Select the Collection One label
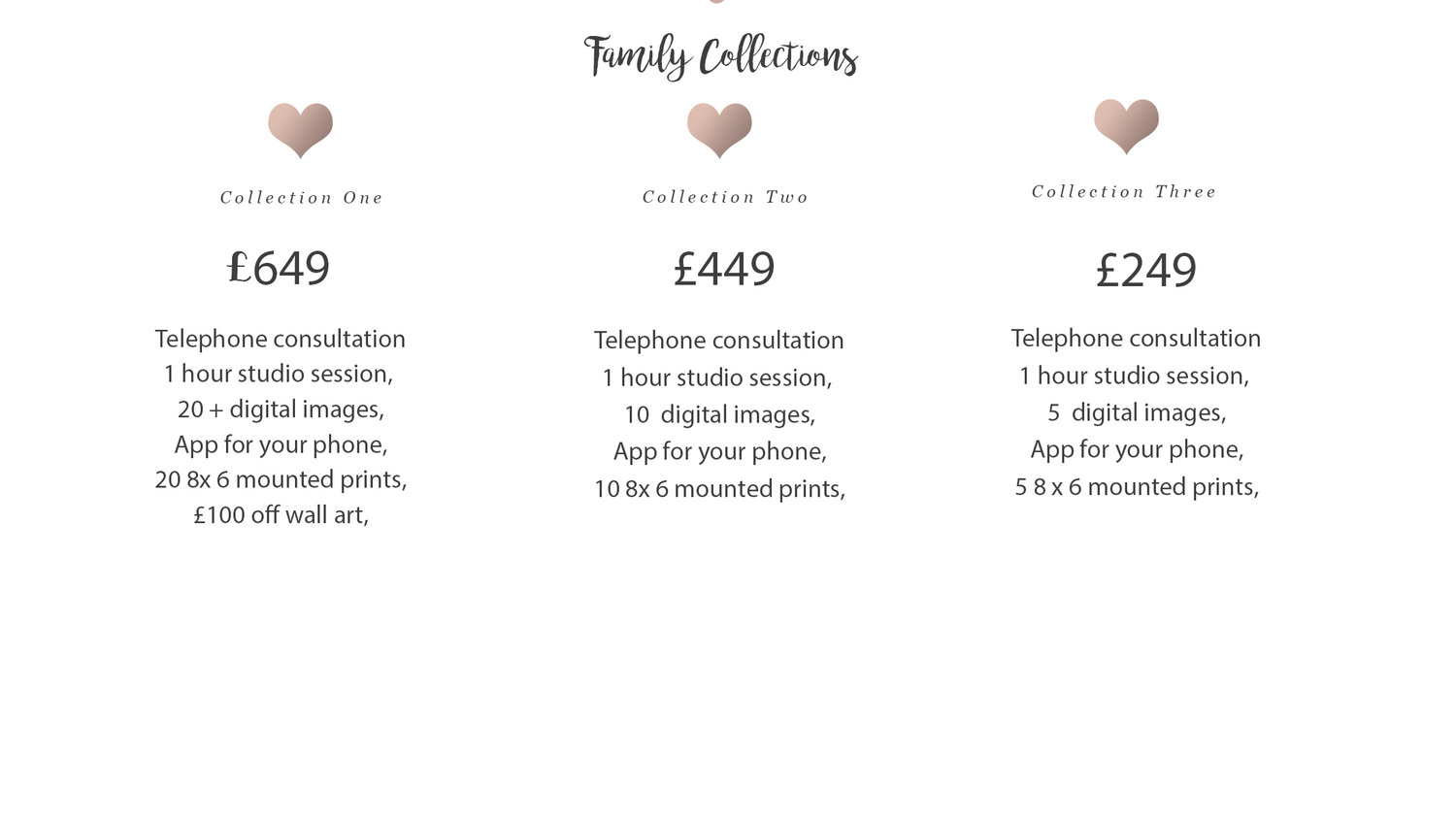1456x819 pixels. point(302,198)
